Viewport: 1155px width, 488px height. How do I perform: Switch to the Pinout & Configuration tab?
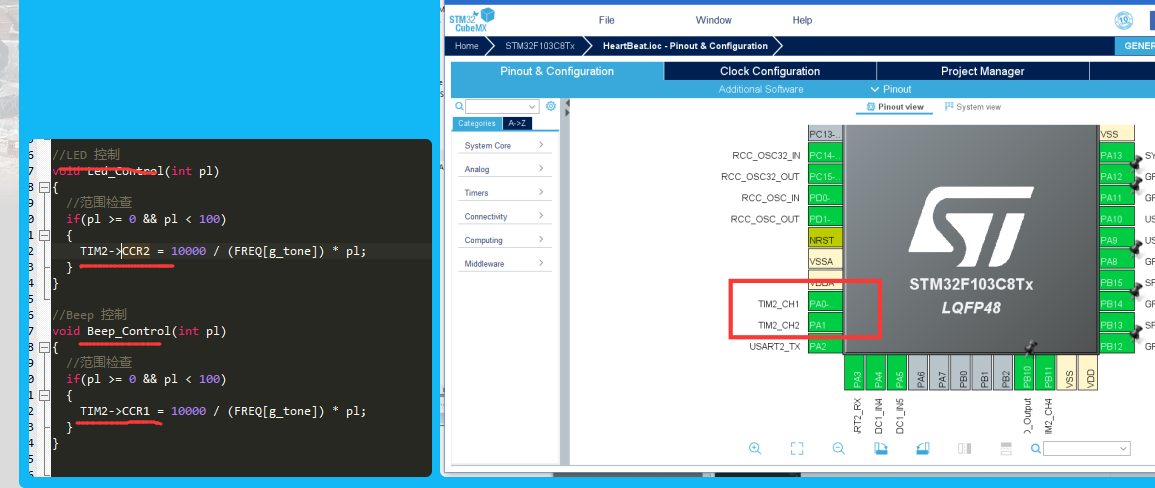[557, 72]
